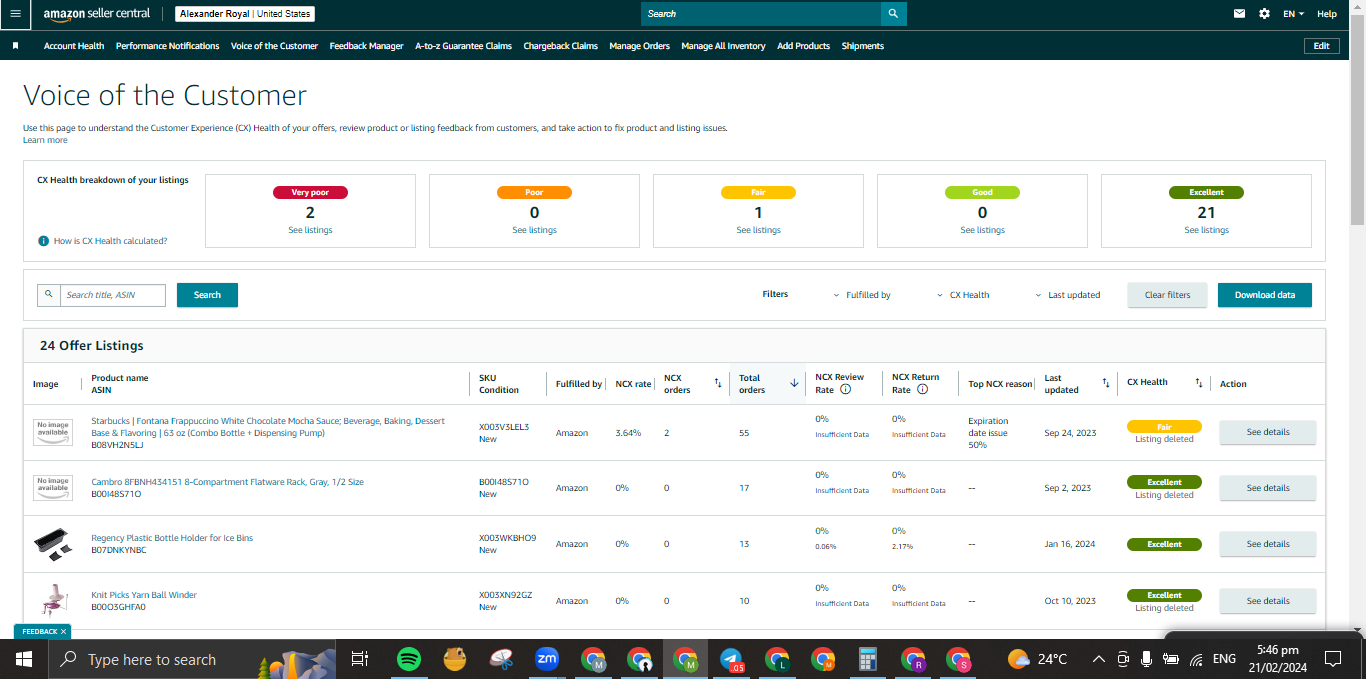
Task: Open Feedback Manager
Action: [367, 46]
